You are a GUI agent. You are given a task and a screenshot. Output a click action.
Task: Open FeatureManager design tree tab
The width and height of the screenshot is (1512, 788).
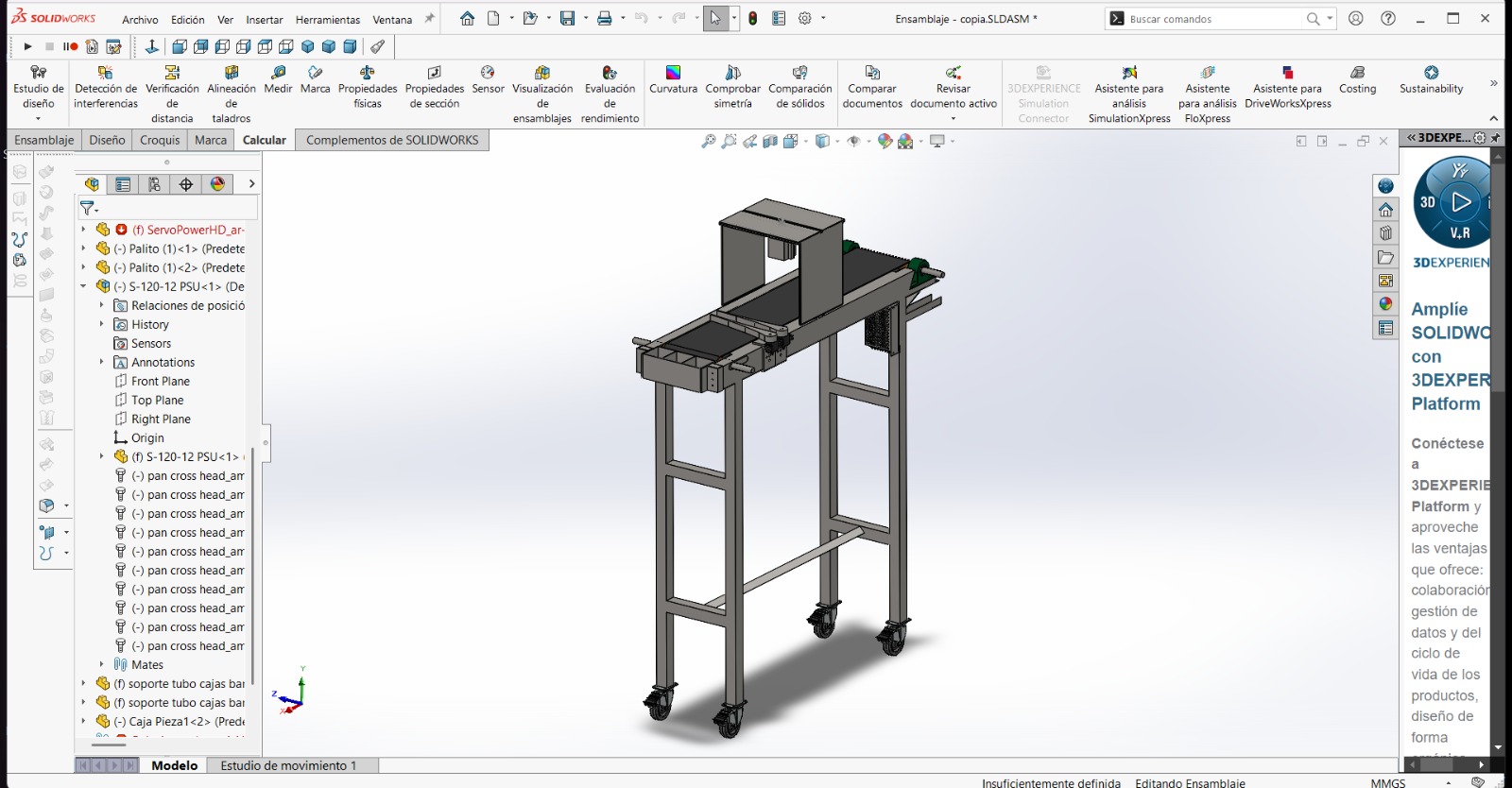(x=92, y=184)
